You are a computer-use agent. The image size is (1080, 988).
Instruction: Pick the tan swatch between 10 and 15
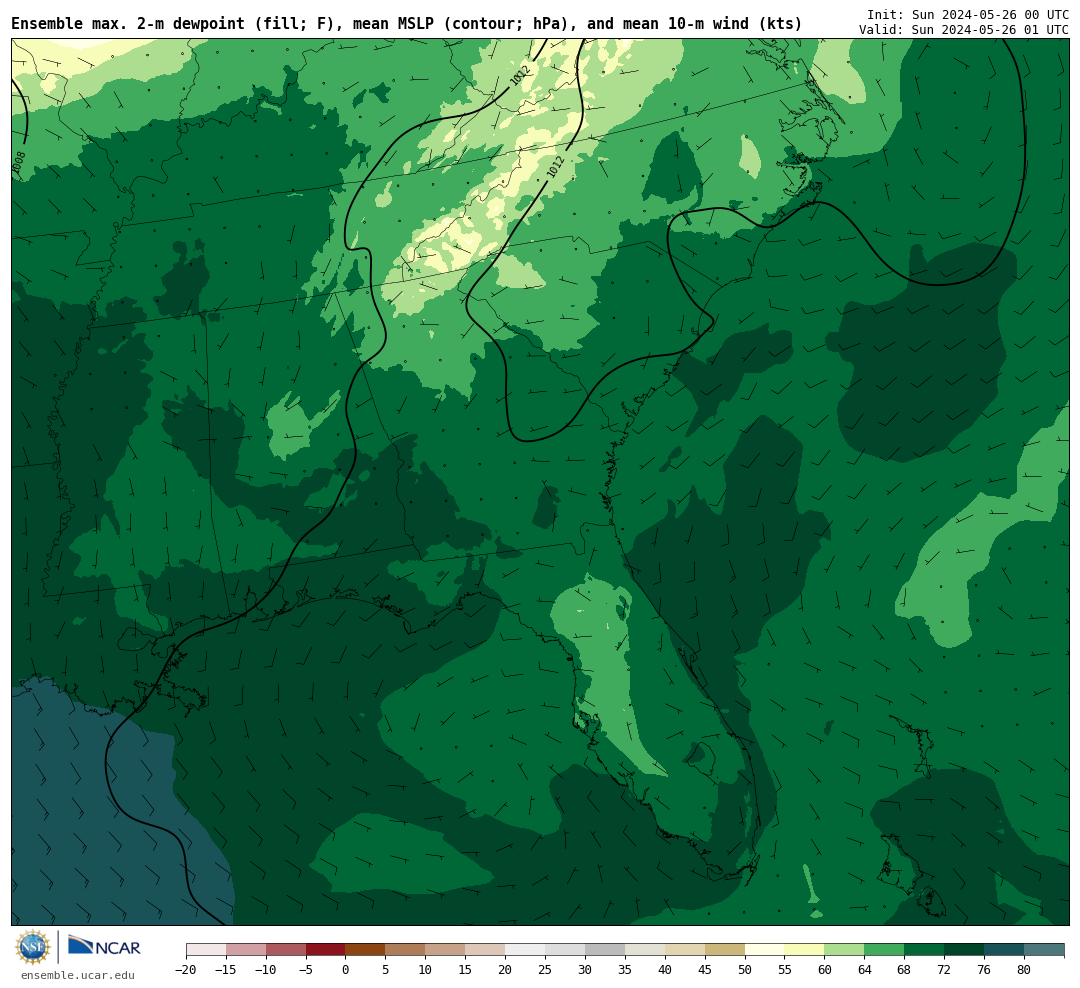446,950
